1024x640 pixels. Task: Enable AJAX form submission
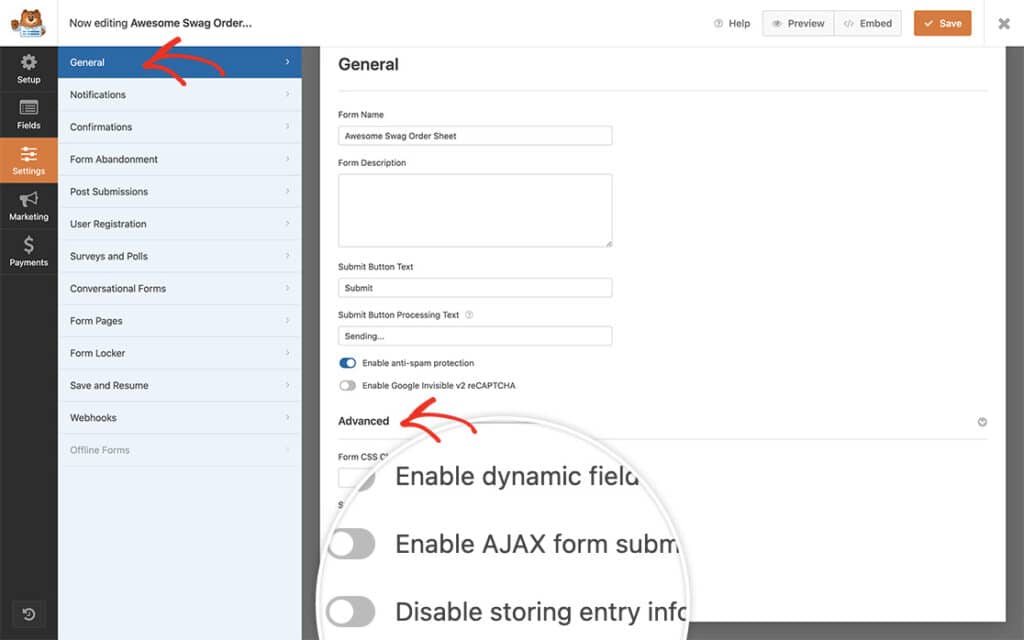coord(351,544)
